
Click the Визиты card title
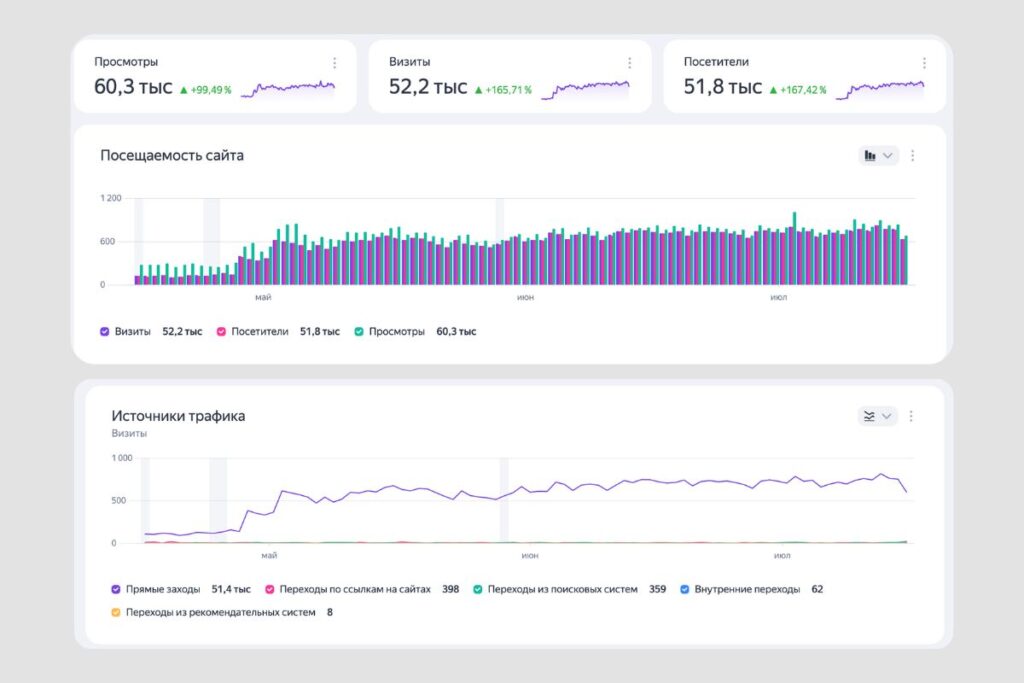pyautogui.click(x=409, y=61)
